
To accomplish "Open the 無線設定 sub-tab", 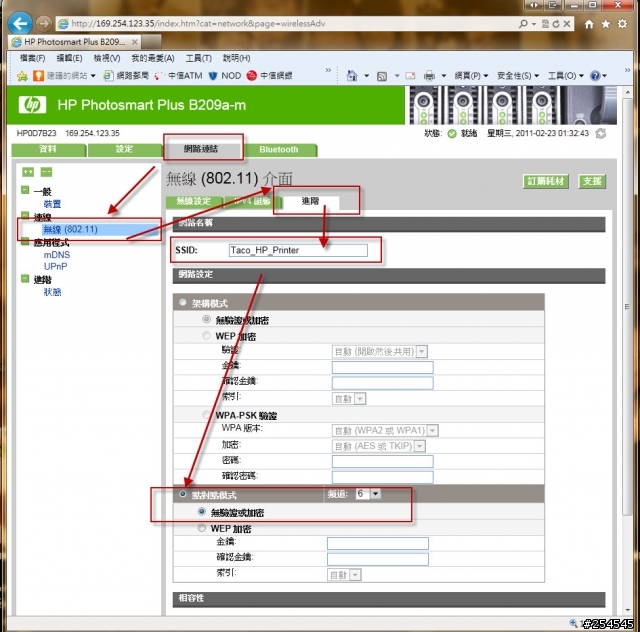I will pyautogui.click(x=194, y=201).
